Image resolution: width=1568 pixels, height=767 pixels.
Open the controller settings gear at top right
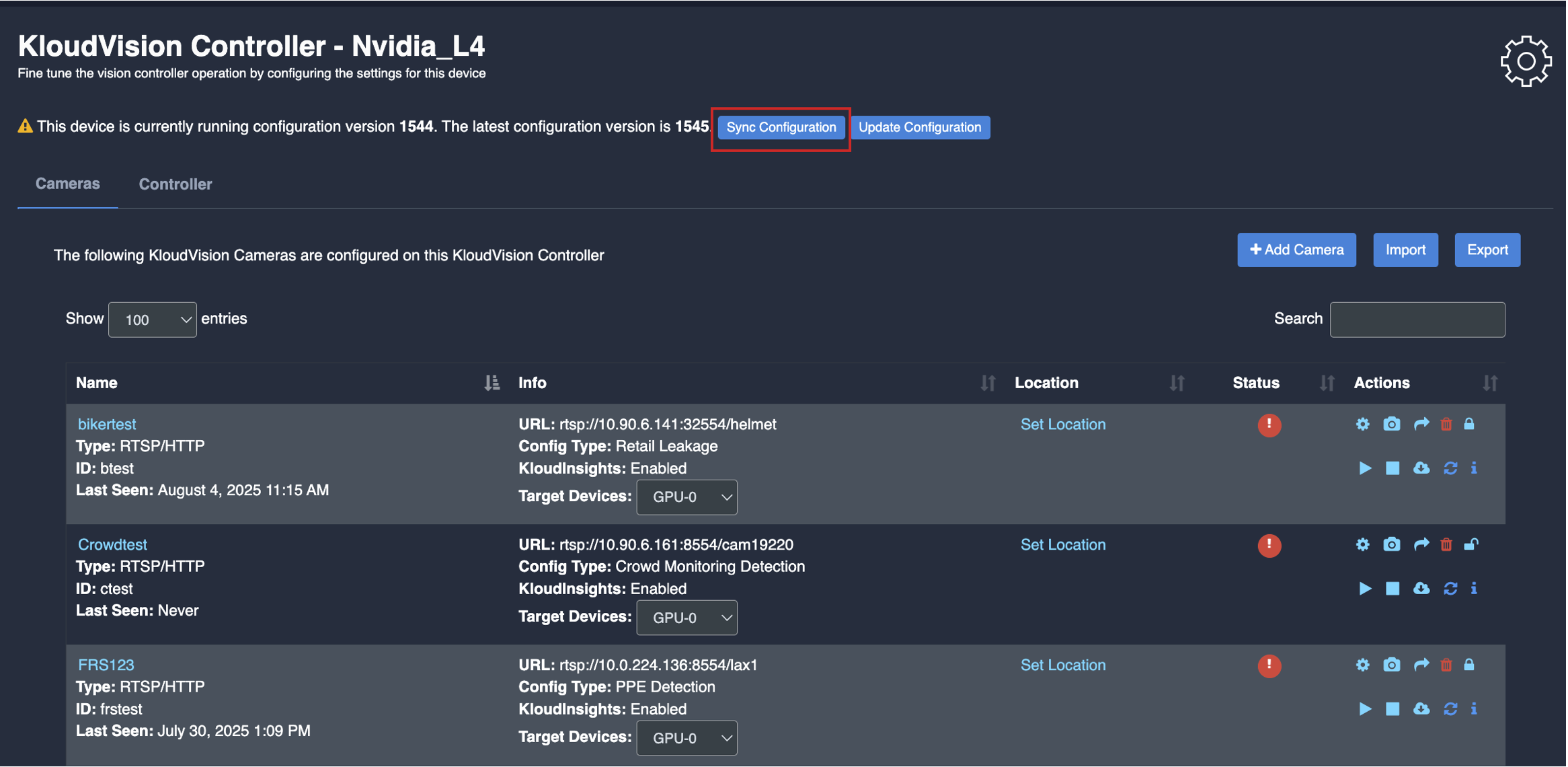1526,61
